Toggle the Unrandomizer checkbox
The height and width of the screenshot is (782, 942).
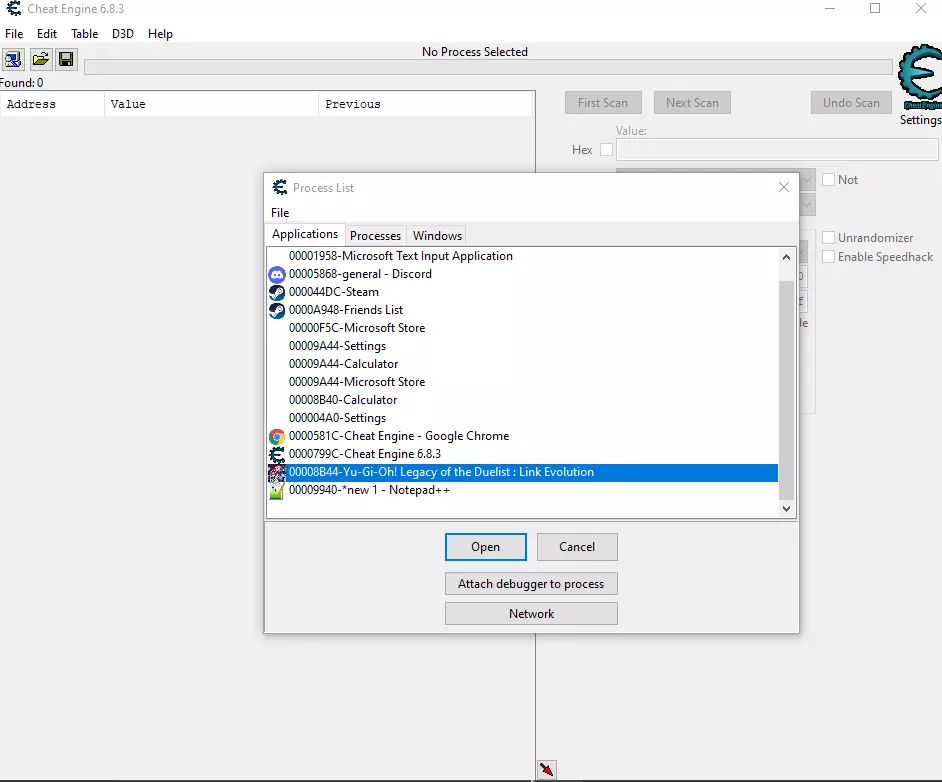(828, 238)
